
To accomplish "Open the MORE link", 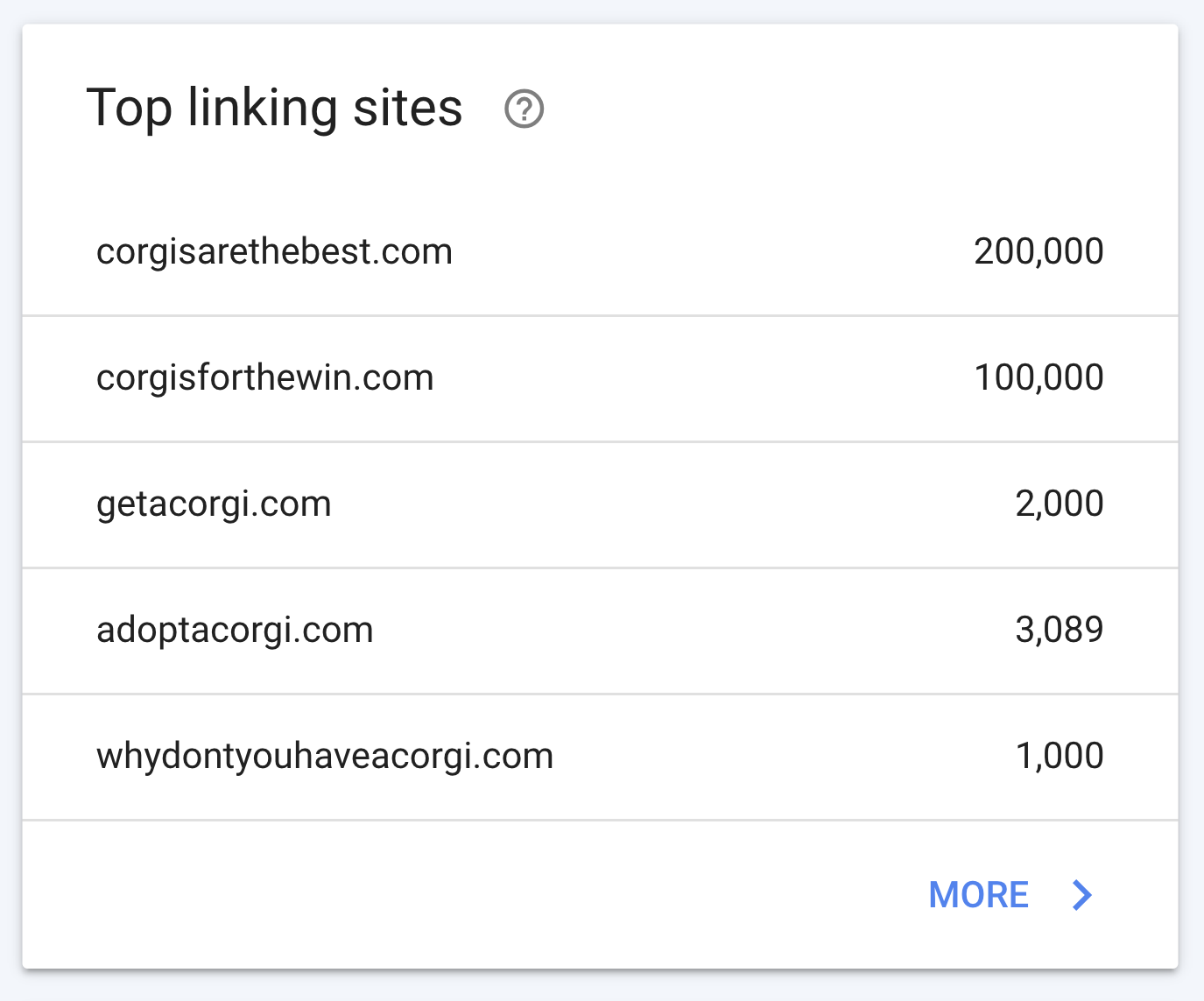I will click(978, 895).
